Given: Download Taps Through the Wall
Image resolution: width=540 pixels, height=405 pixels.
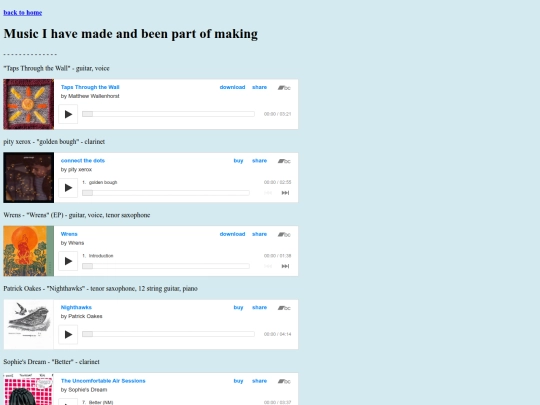Looking at the screenshot, I should click(232, 87).
